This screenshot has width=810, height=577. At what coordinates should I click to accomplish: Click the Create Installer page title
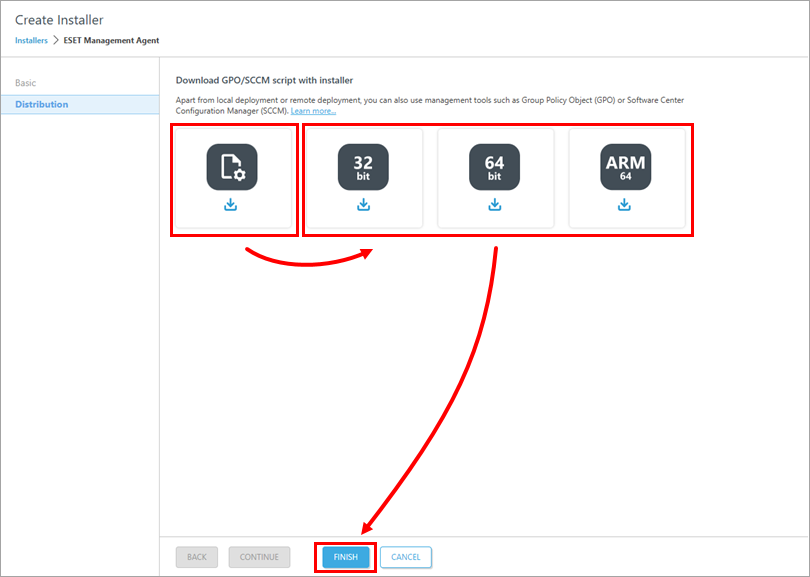(58, 19)
